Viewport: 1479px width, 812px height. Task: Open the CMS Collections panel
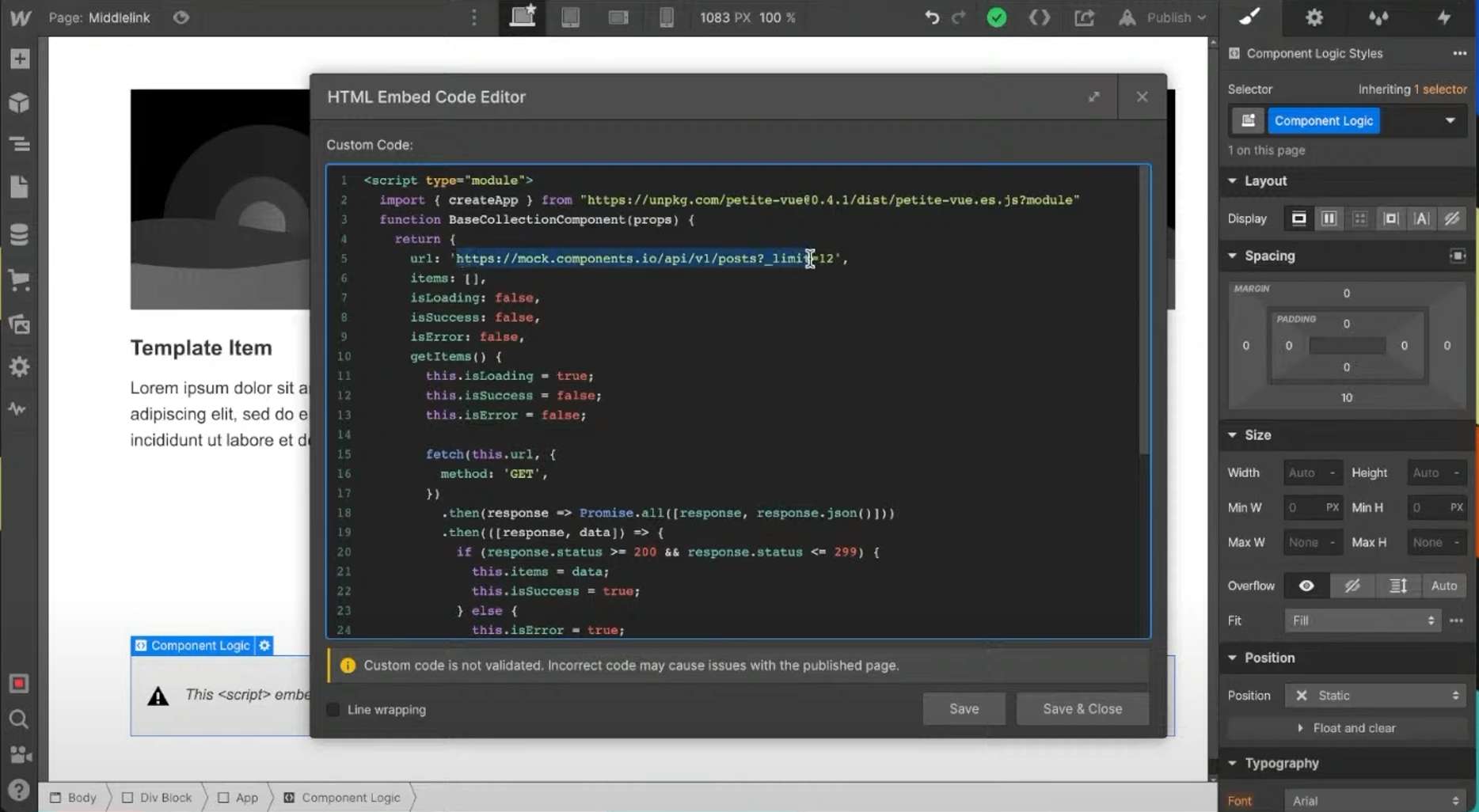20,234
